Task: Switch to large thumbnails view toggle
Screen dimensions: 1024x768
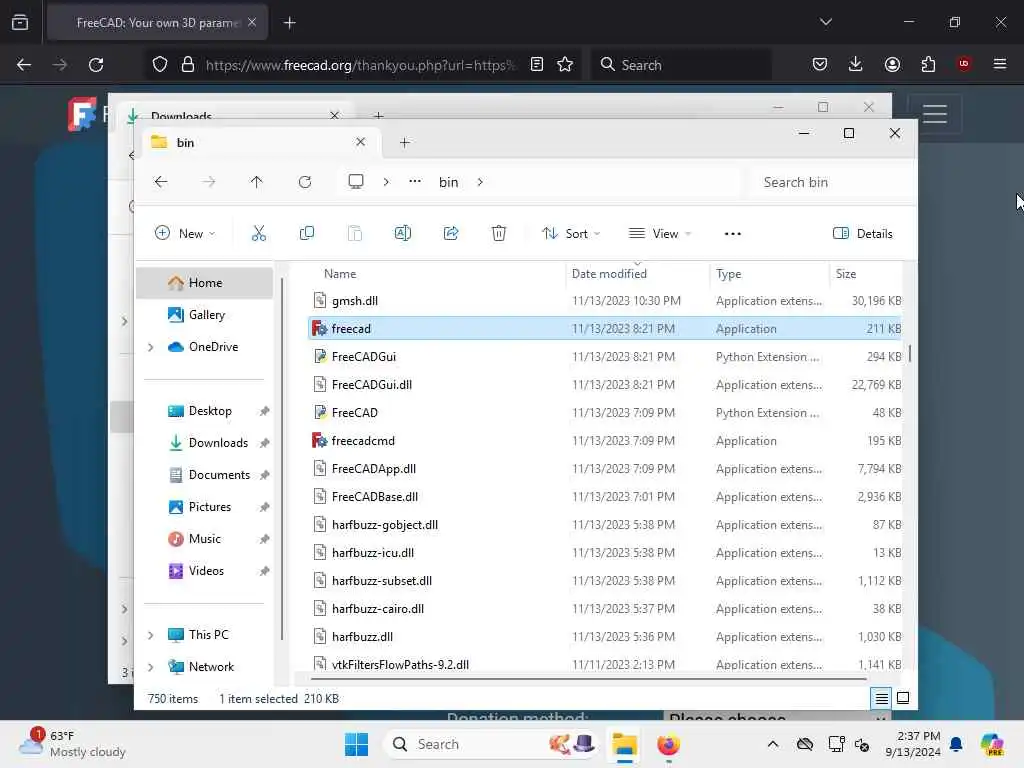Action: tap(903, 698)
